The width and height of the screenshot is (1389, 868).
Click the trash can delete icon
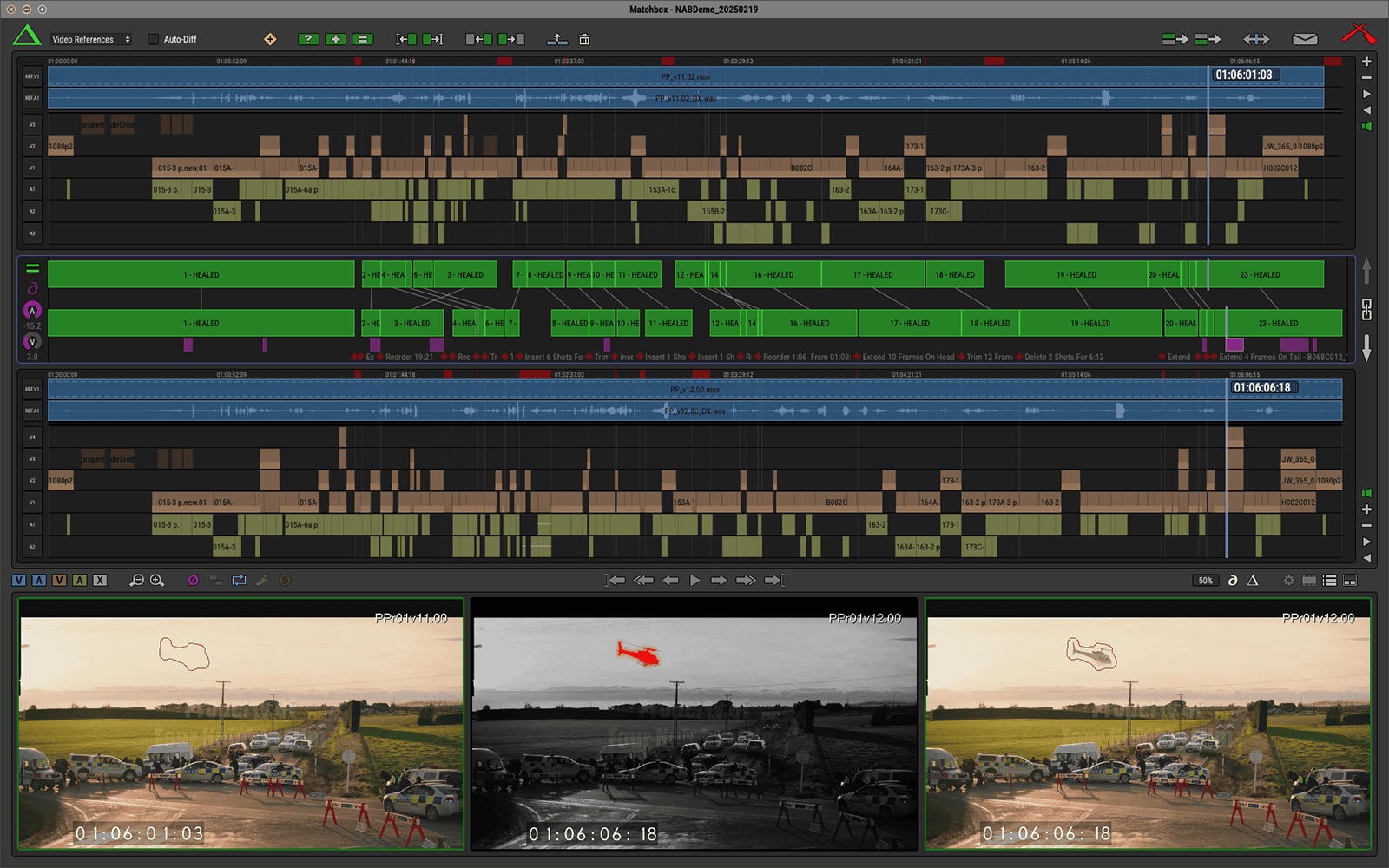point(584,39)
